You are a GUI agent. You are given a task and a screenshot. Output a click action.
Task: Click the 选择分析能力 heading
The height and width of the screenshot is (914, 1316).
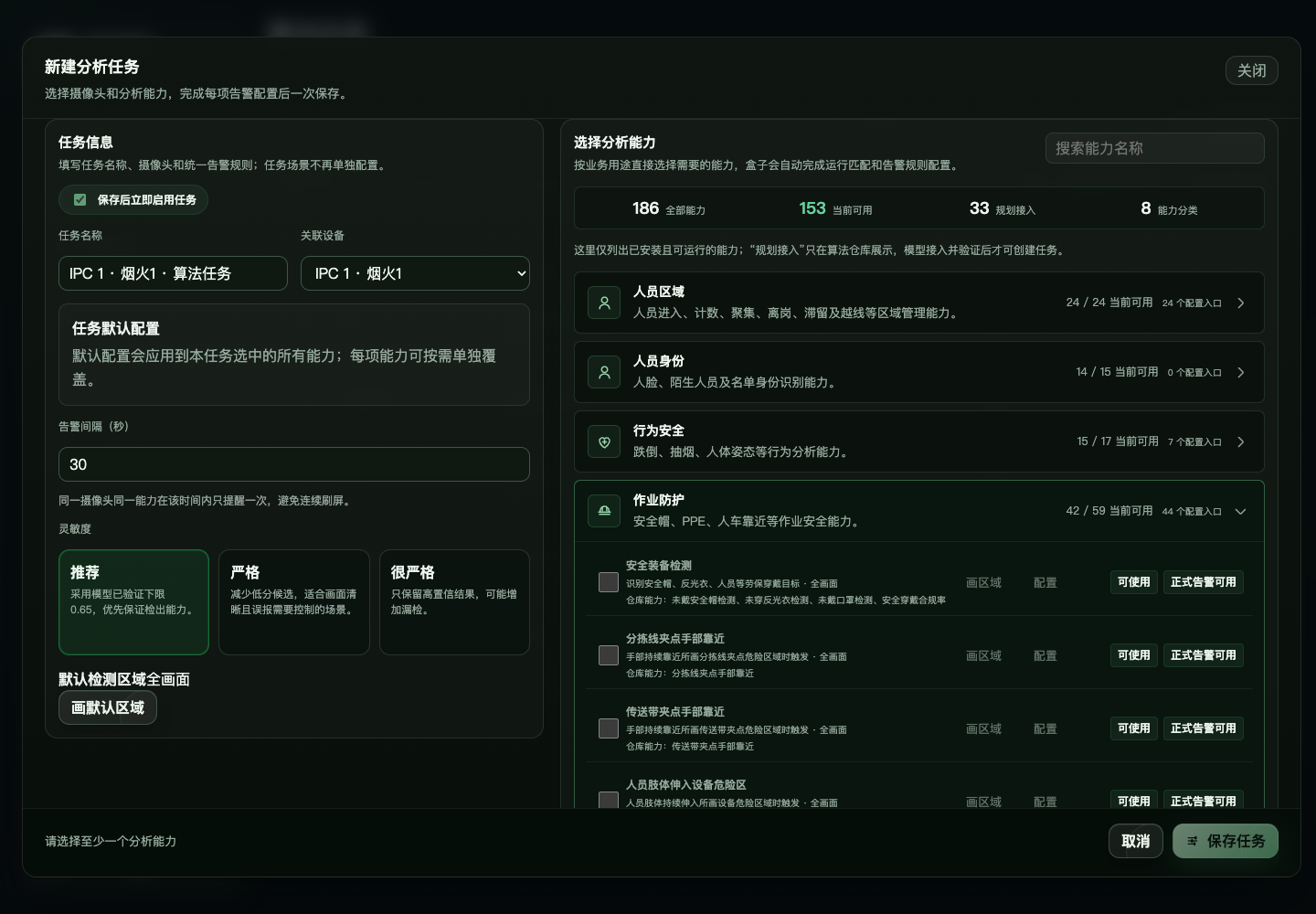[x=615, y=143]
